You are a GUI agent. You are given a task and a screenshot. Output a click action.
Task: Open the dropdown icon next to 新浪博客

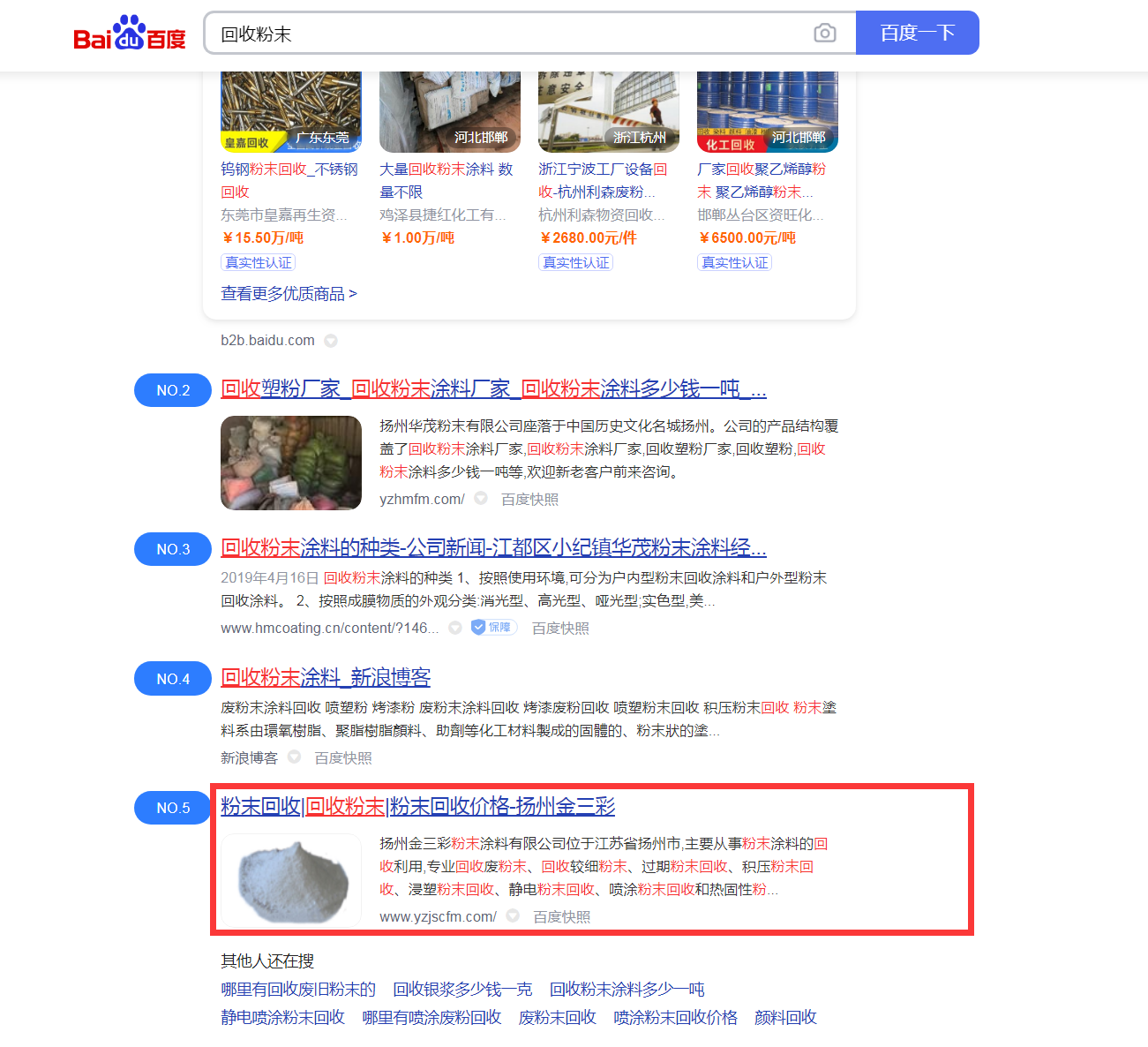pyautogui.click(x=295, y=757)
